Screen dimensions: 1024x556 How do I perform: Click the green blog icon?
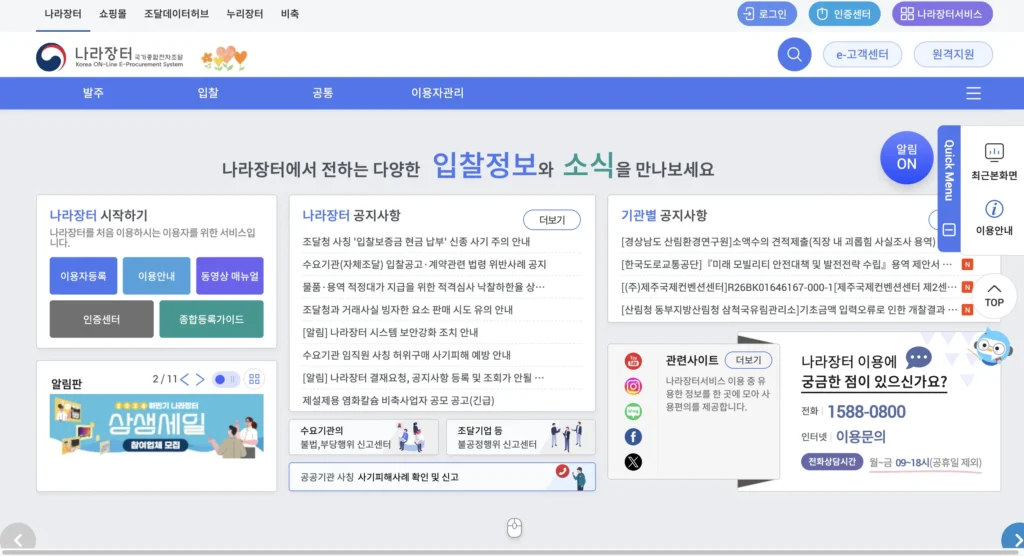click(x=633, y=412)
